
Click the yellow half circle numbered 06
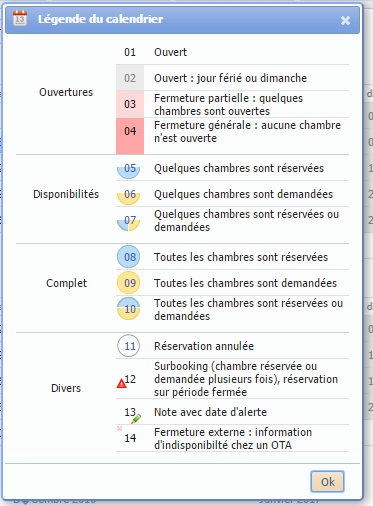[128, 196]
